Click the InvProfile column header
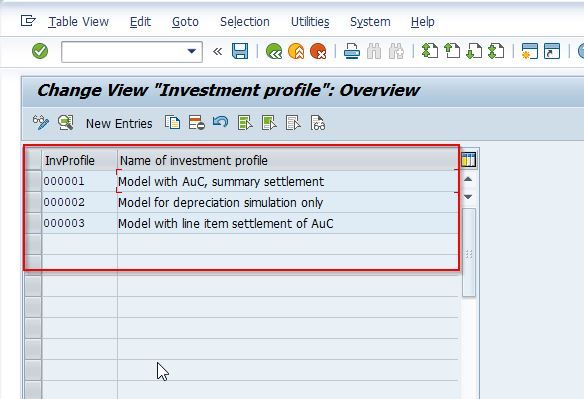The width and height of the screenshot is (584, 399). [x=79, y=161]
